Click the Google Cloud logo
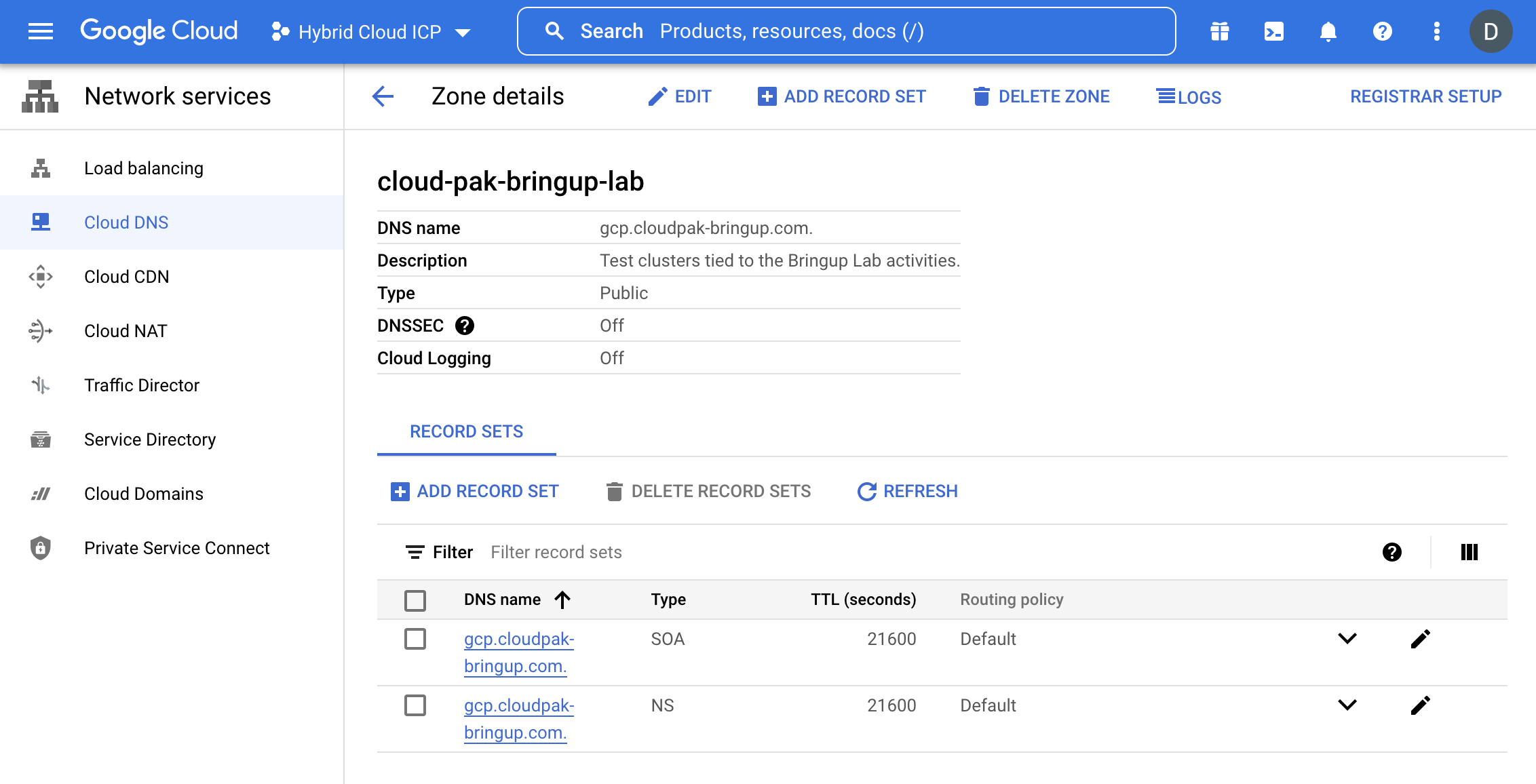 (x=159, y=31)
